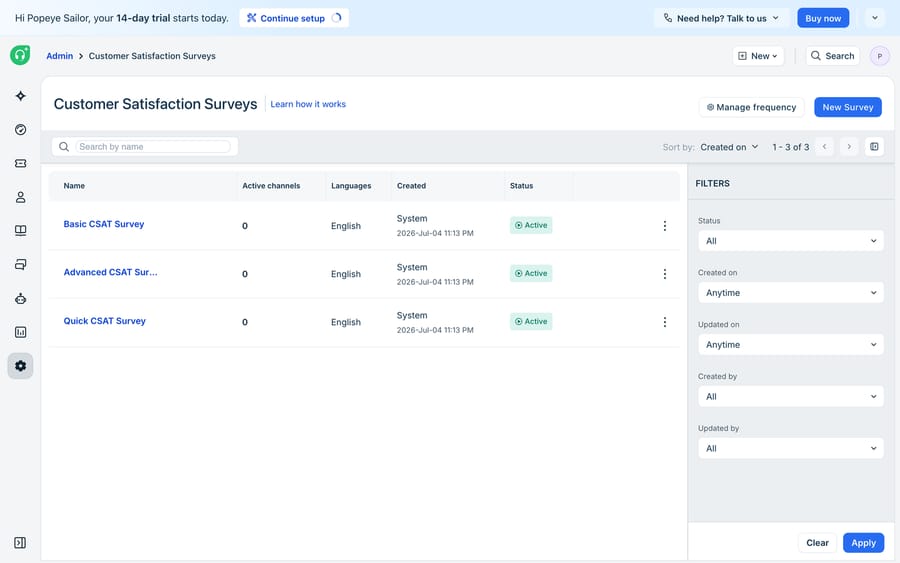Open the user profile avatar
Screen dimensions: 900x563
tap(879, 56)
